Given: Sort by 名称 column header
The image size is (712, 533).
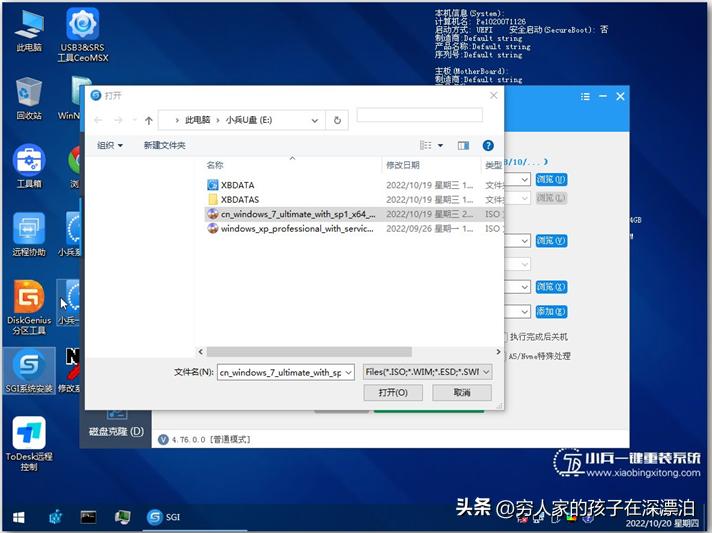Looking at the screenshot, I should tap(292, 165).
